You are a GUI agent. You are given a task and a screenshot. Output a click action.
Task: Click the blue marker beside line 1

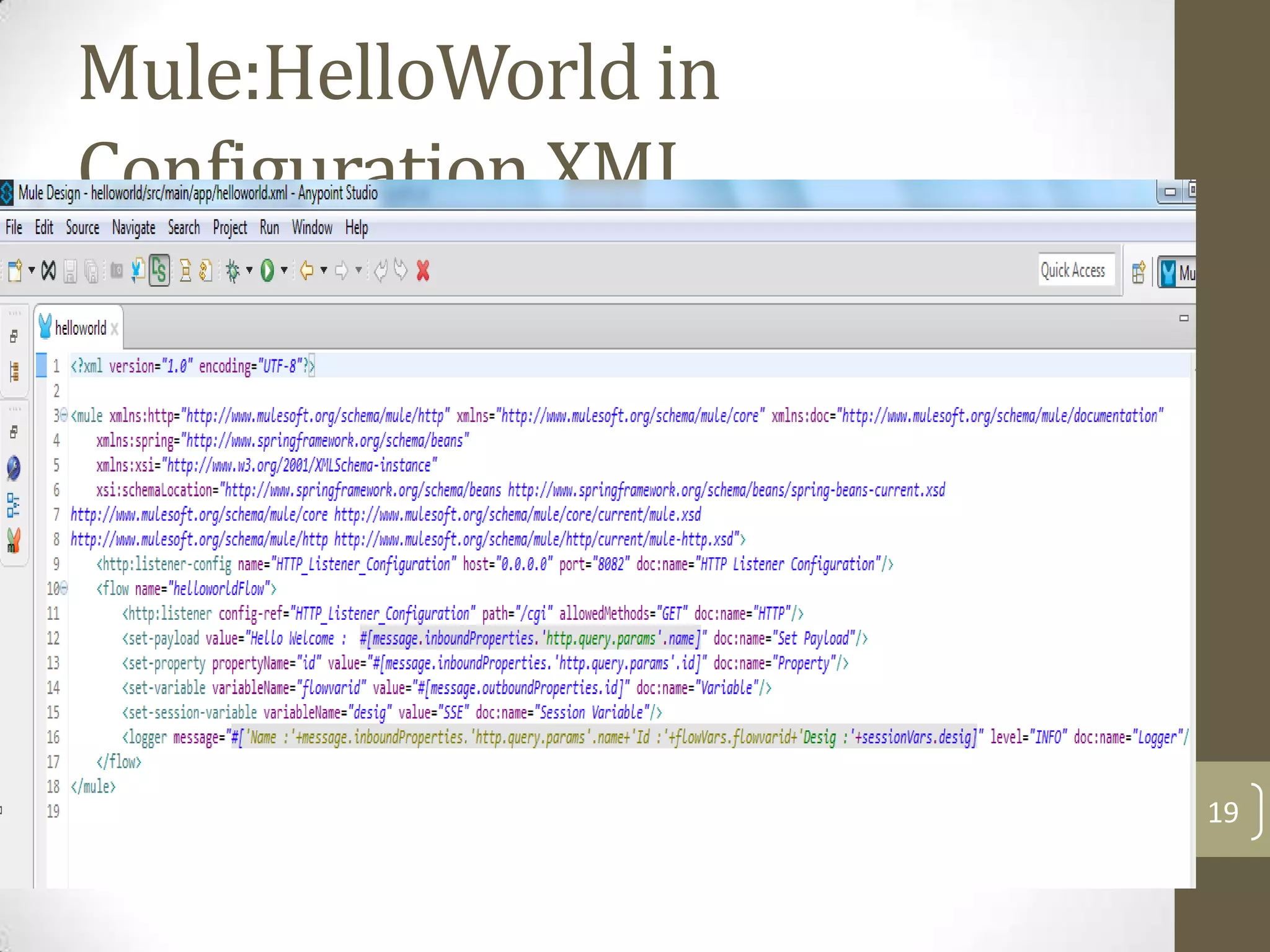click(x=41, y=365)
